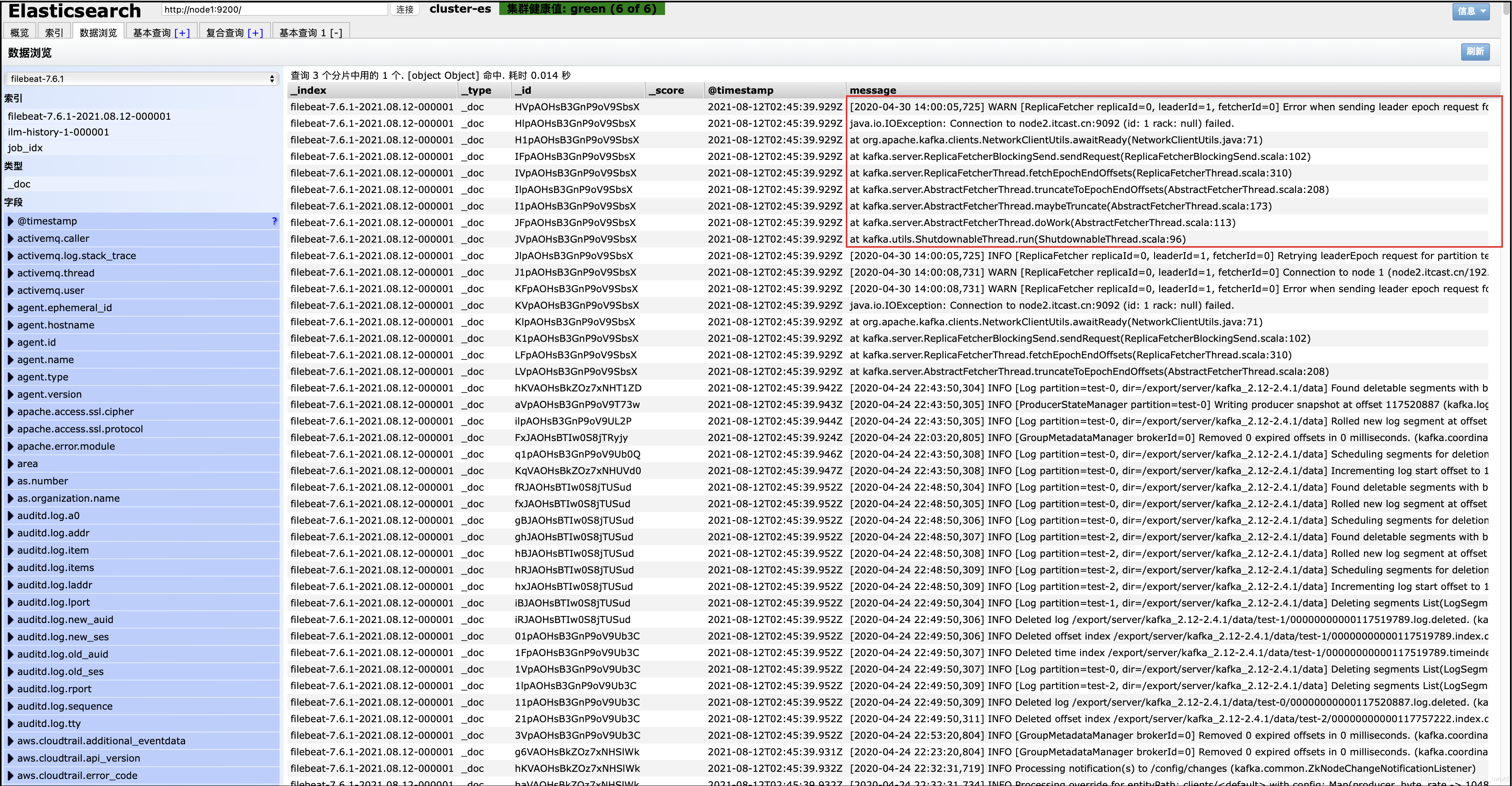The width and height of the screenshot is (1512, 786).
Task: Expand the auditd.log.tty field
Action: click(x=141, y=723)
